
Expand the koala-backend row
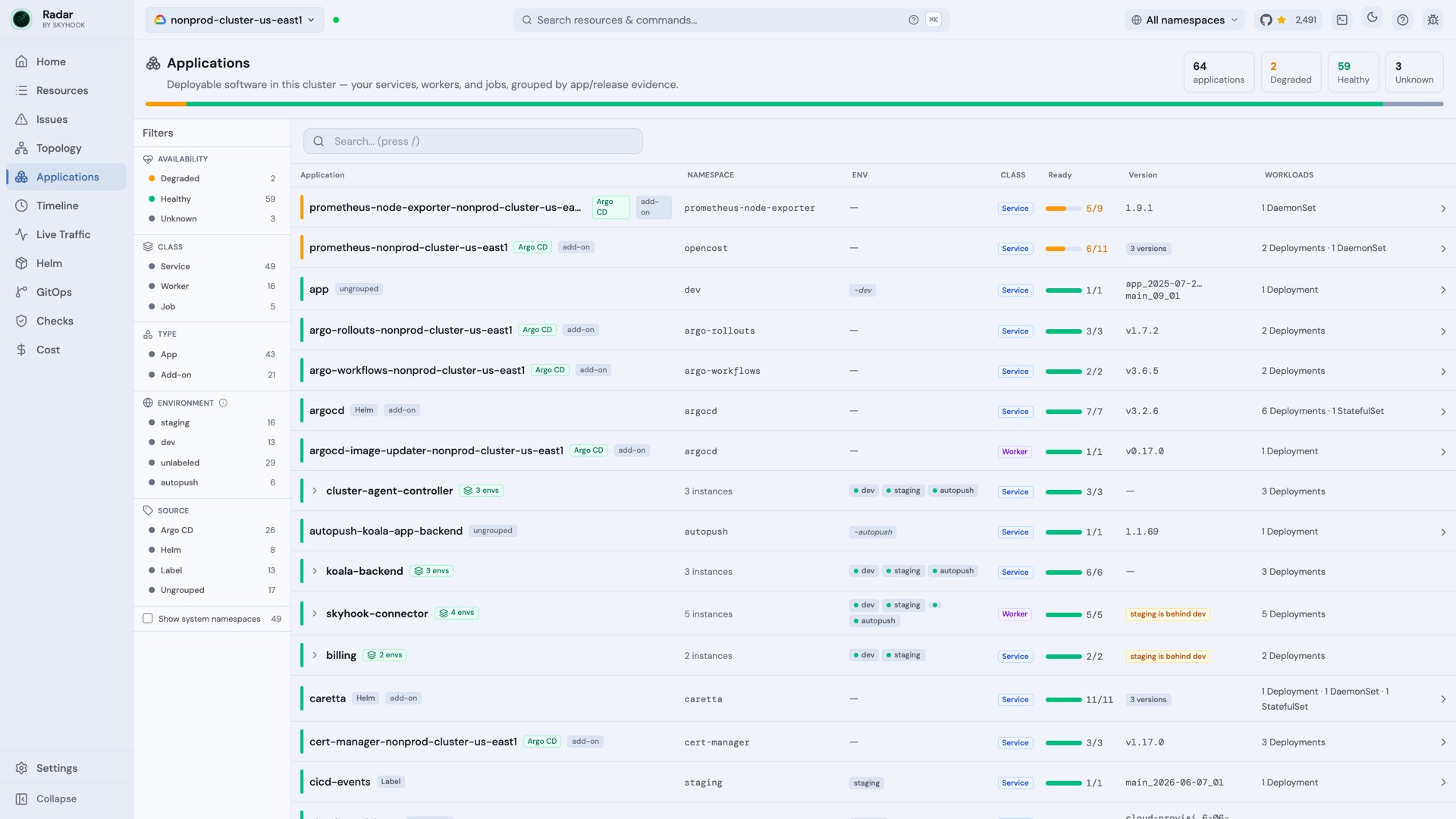[x=315, y=571]
